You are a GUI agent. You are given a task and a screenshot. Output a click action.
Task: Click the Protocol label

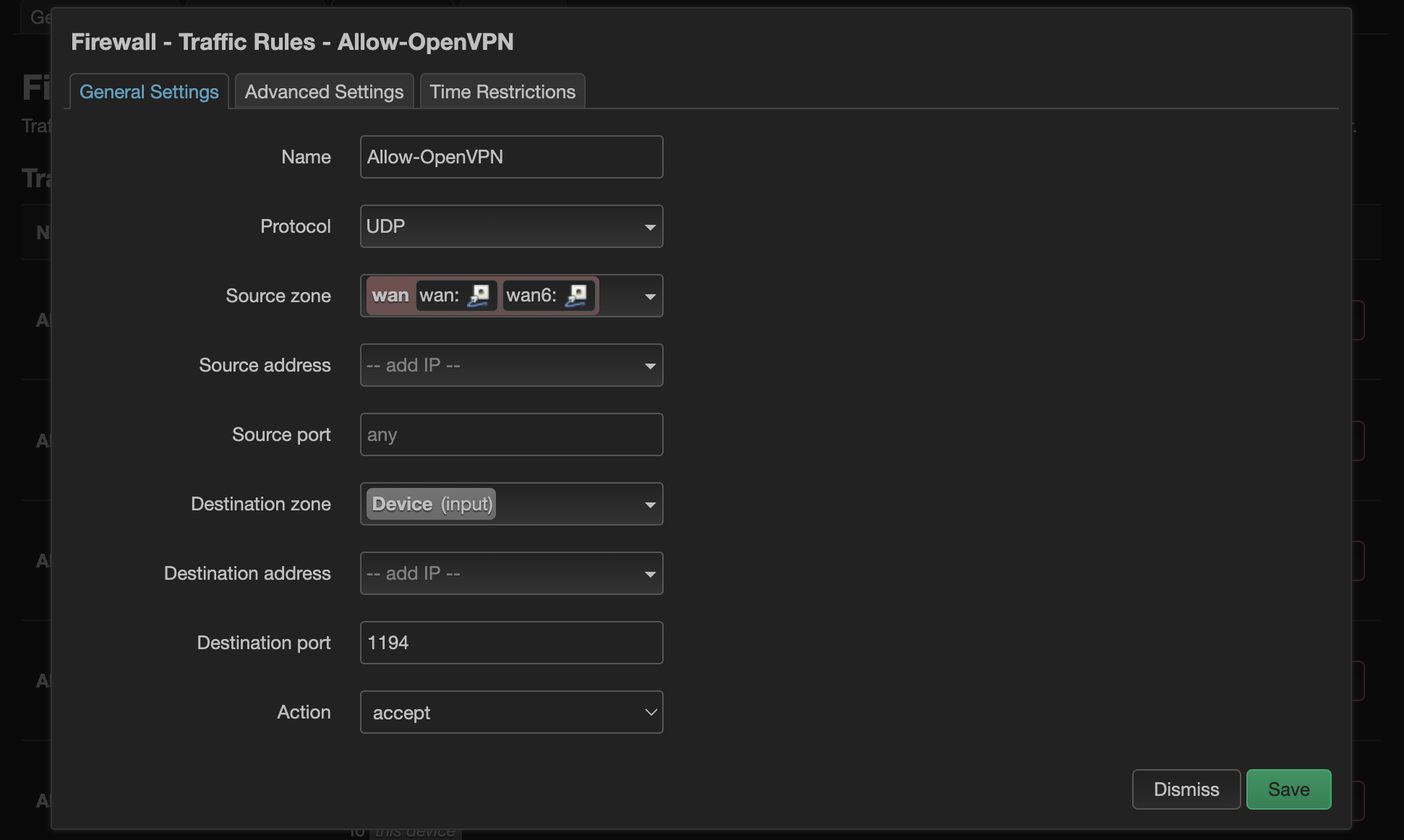tap(296, 226)
